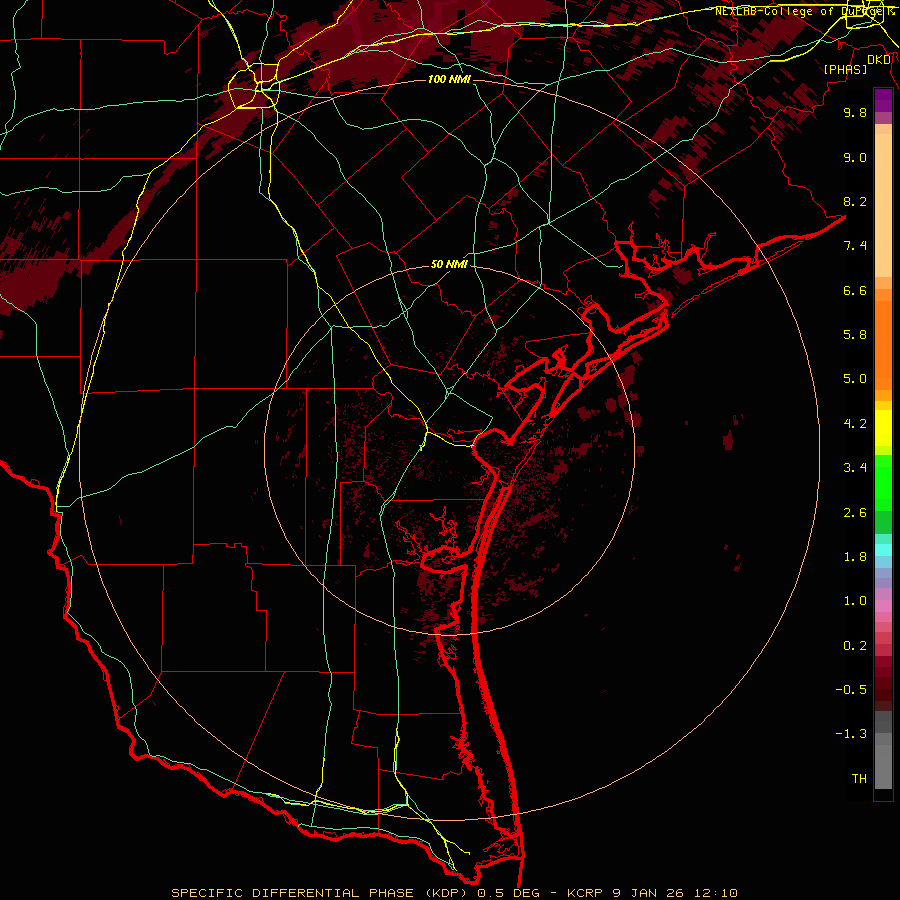900x900 pixels.
Task: Select the cyan color bar segment
Action: 883,550
